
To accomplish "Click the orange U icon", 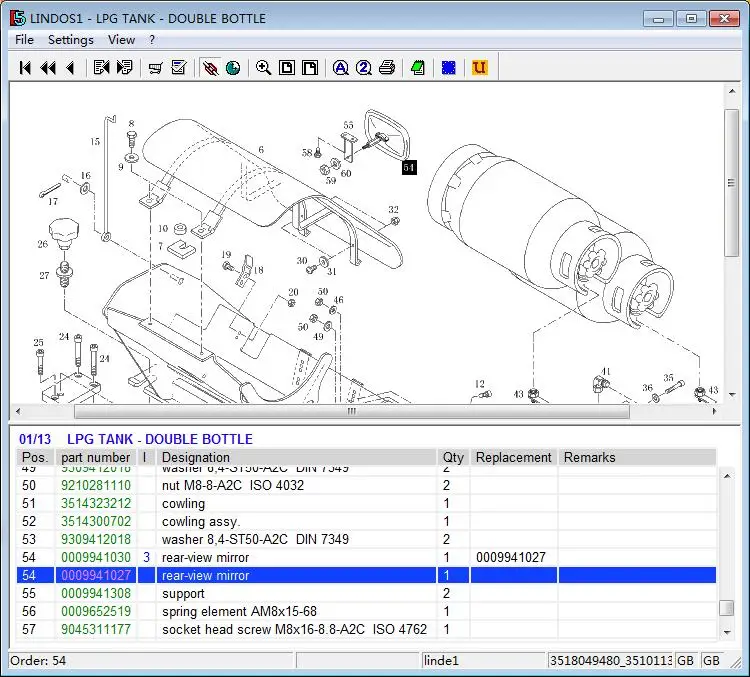I will pyautogui.click(x=480, y=67).
